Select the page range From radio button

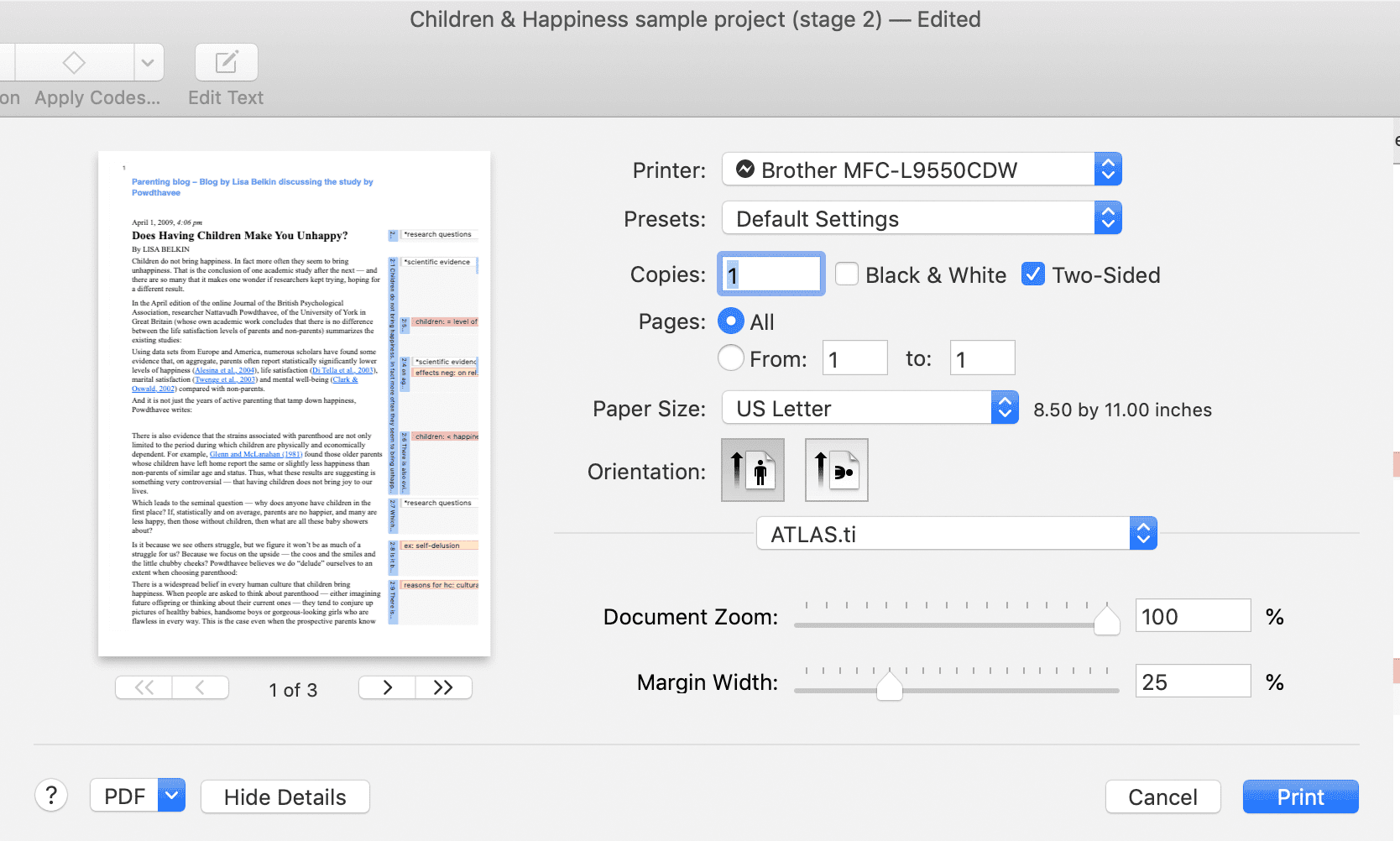tap(731, 358)
